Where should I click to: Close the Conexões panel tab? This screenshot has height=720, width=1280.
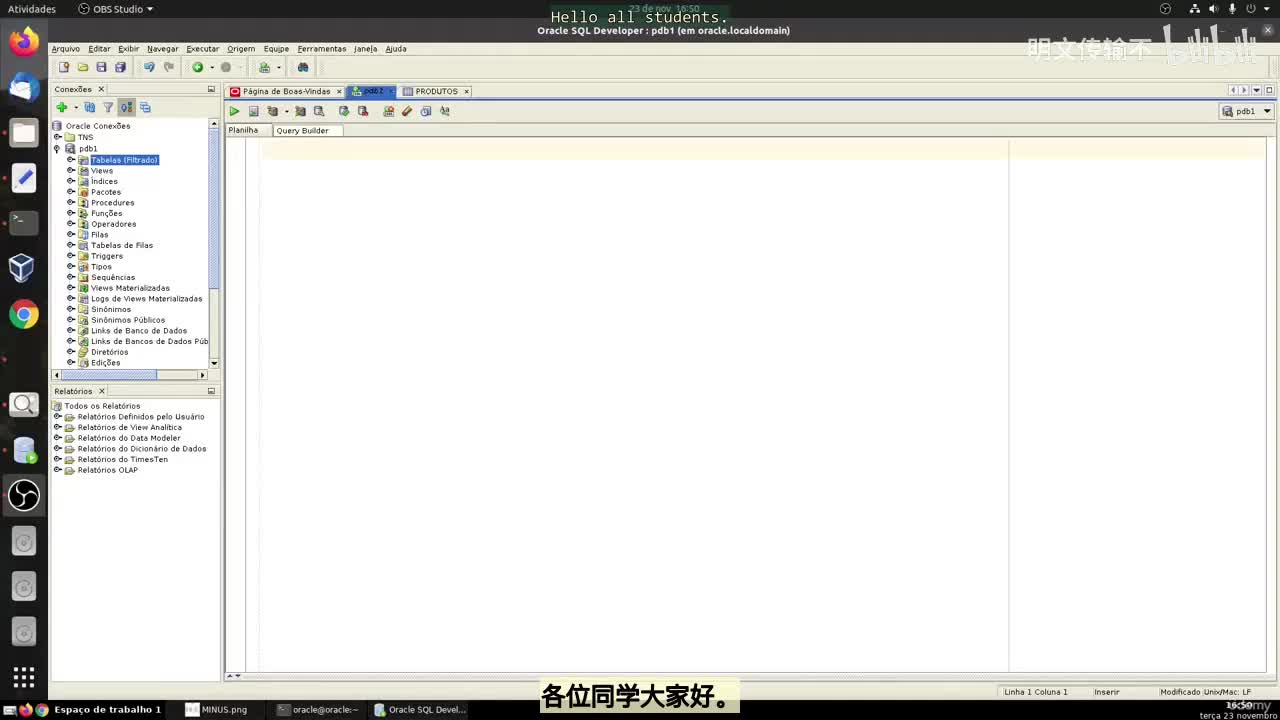pyautogui.click(x=101, y=89)
